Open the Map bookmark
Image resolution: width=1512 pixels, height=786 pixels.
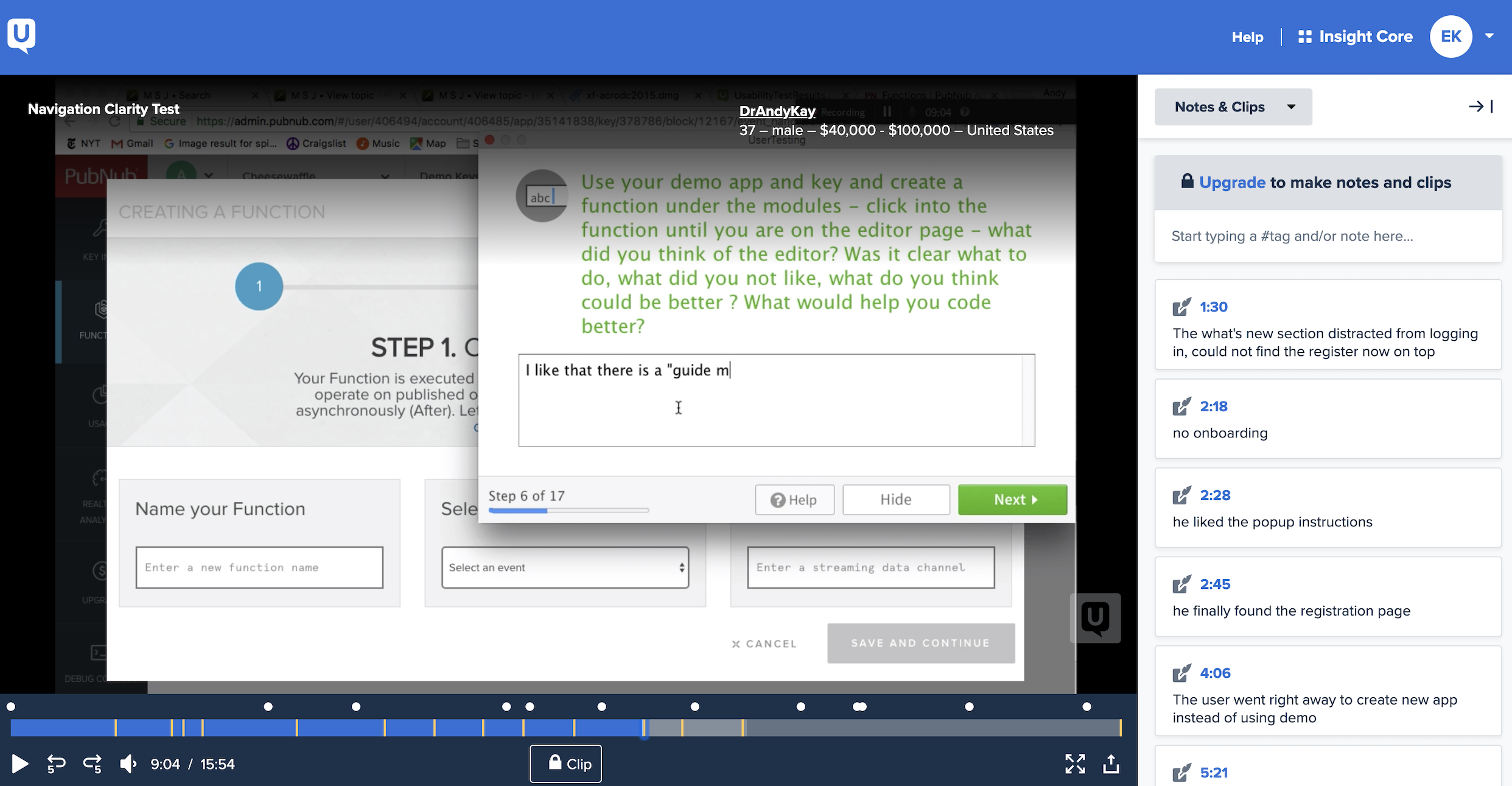(428, 143)
